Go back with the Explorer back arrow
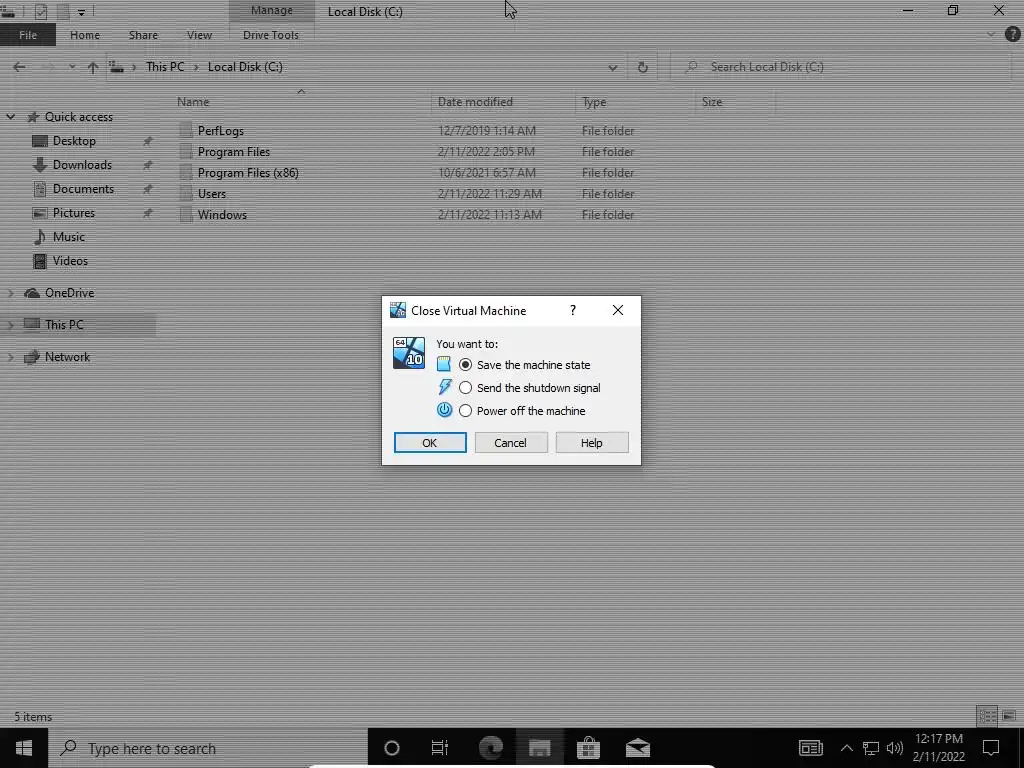The width and height of the screenshot is (1024, 768). pos(19,67)
